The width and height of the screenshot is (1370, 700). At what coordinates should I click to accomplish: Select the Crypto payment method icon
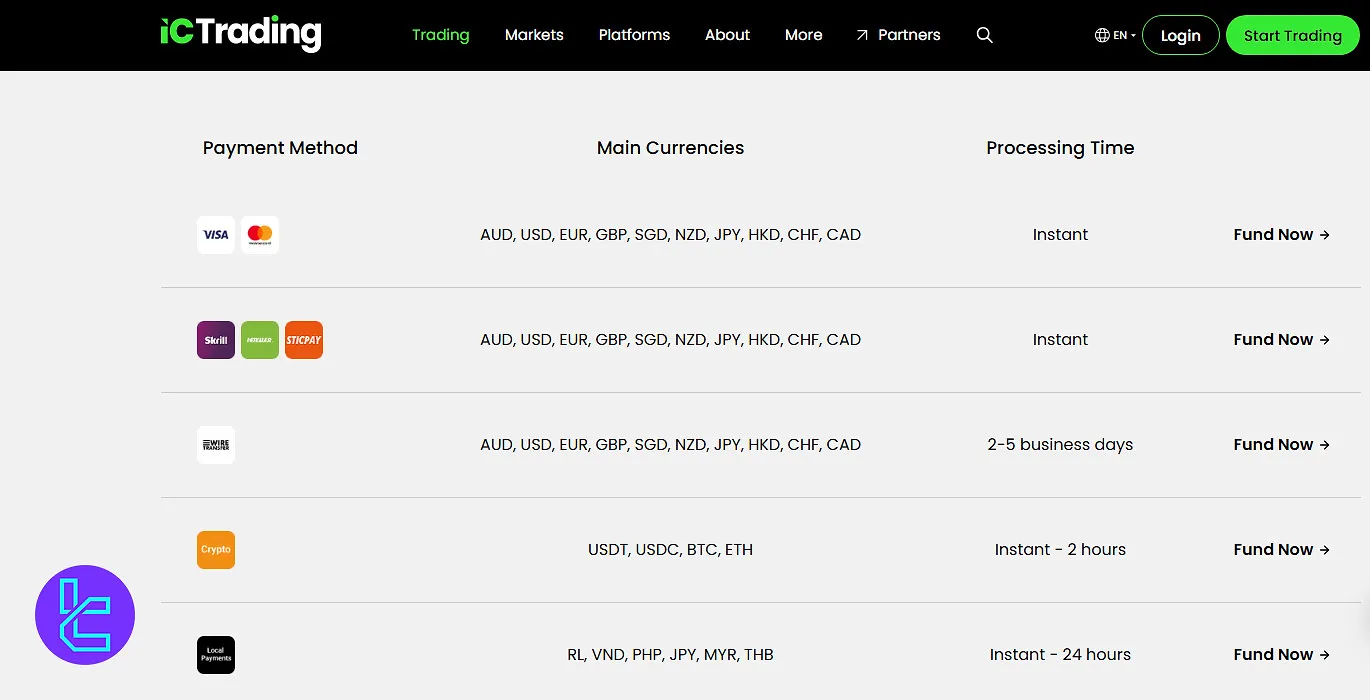coord(215,549)
